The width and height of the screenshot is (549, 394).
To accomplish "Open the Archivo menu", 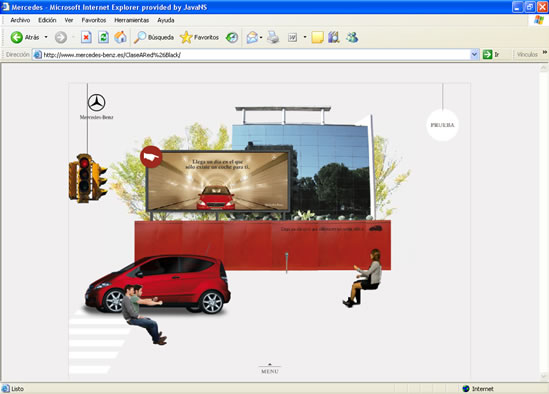I will [20, 20].
